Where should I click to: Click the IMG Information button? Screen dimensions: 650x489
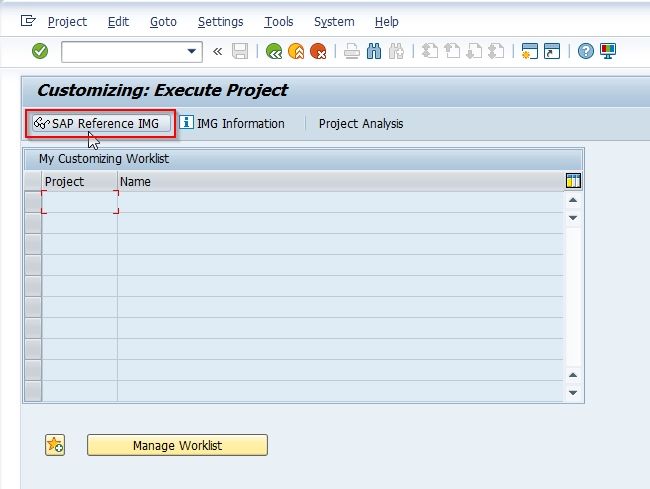(x=232, y=123)
